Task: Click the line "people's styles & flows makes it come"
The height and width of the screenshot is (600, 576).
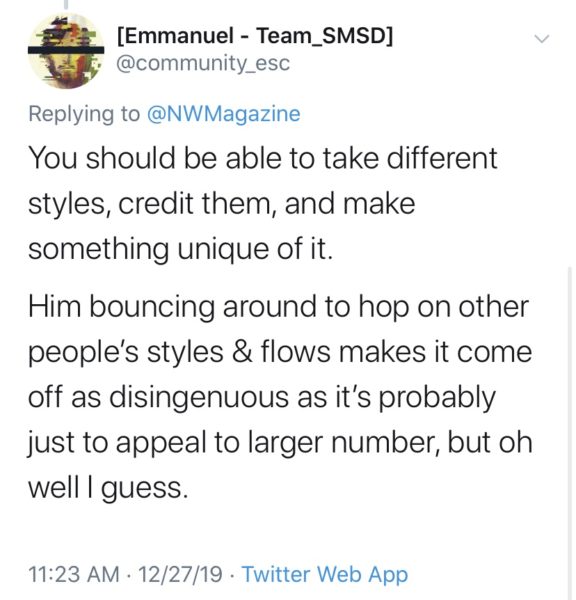Action: 280,352
